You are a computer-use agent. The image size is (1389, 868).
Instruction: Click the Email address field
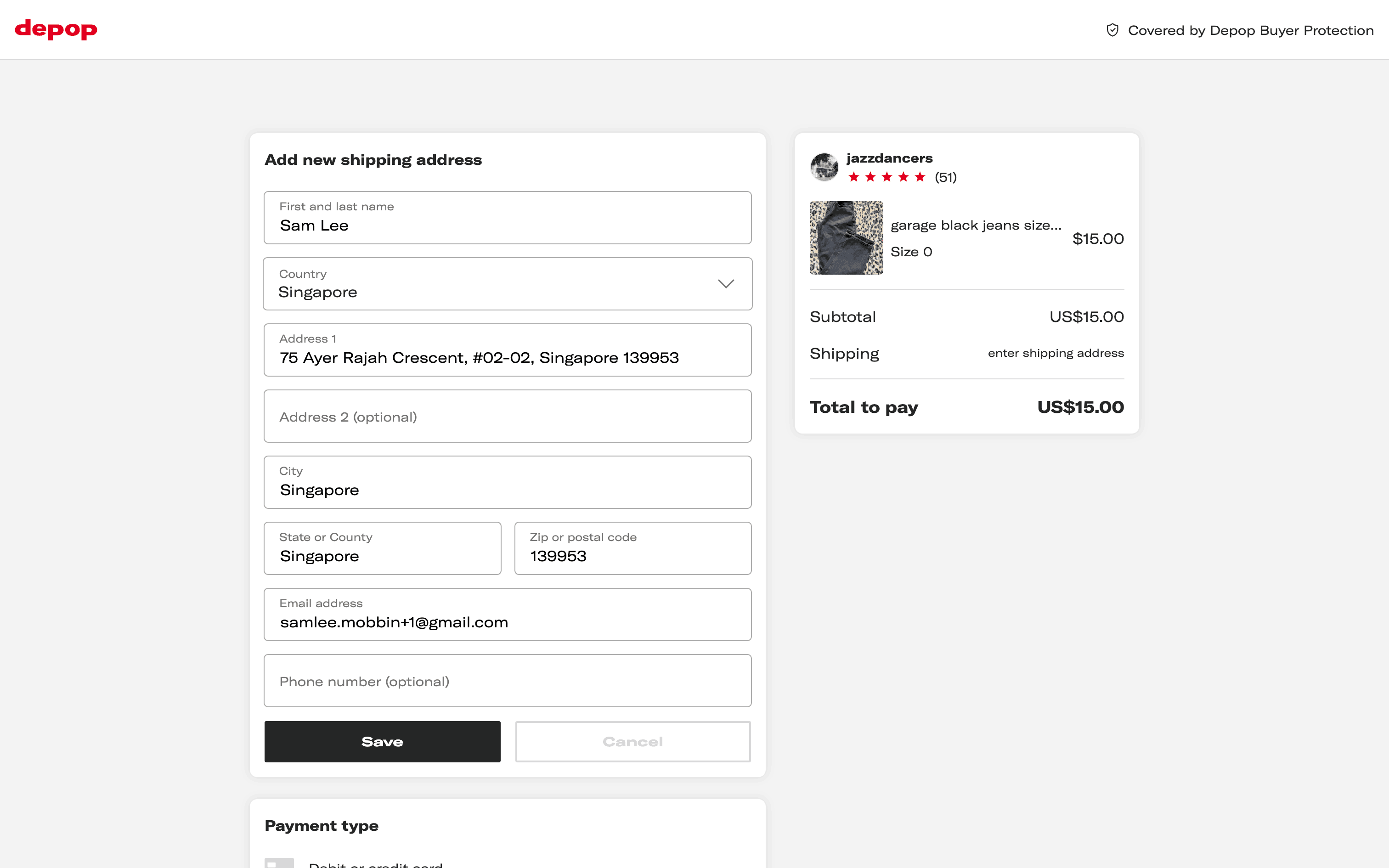(508, 615)
